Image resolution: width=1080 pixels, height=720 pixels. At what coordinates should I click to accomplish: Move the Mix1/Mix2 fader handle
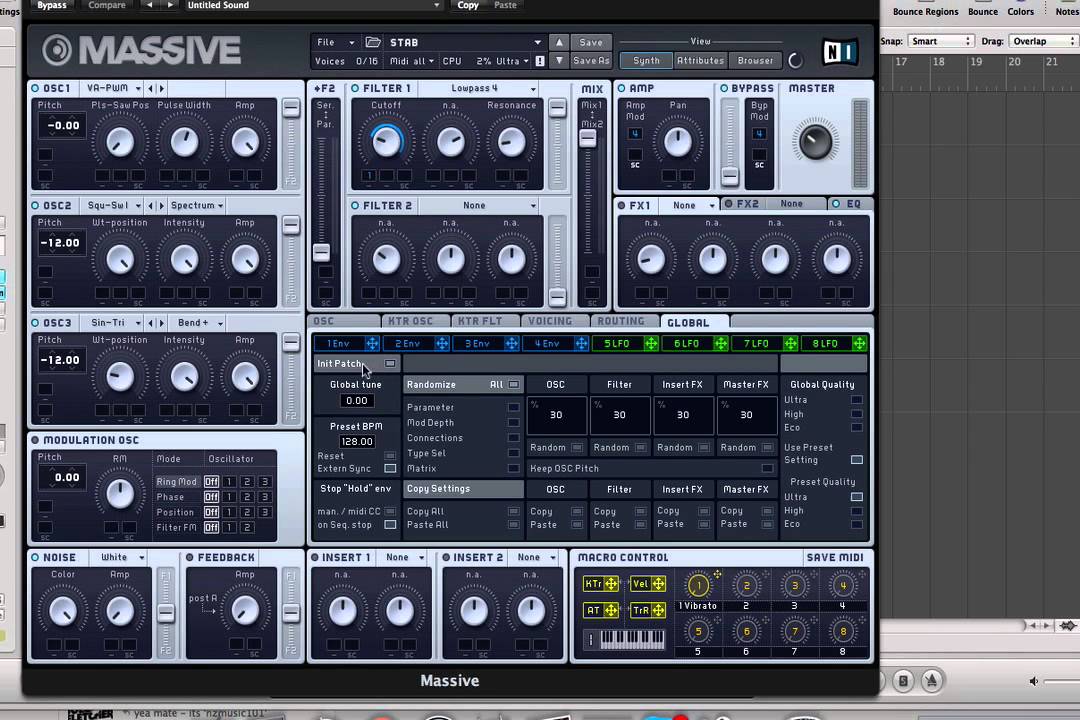click(588, 138)
